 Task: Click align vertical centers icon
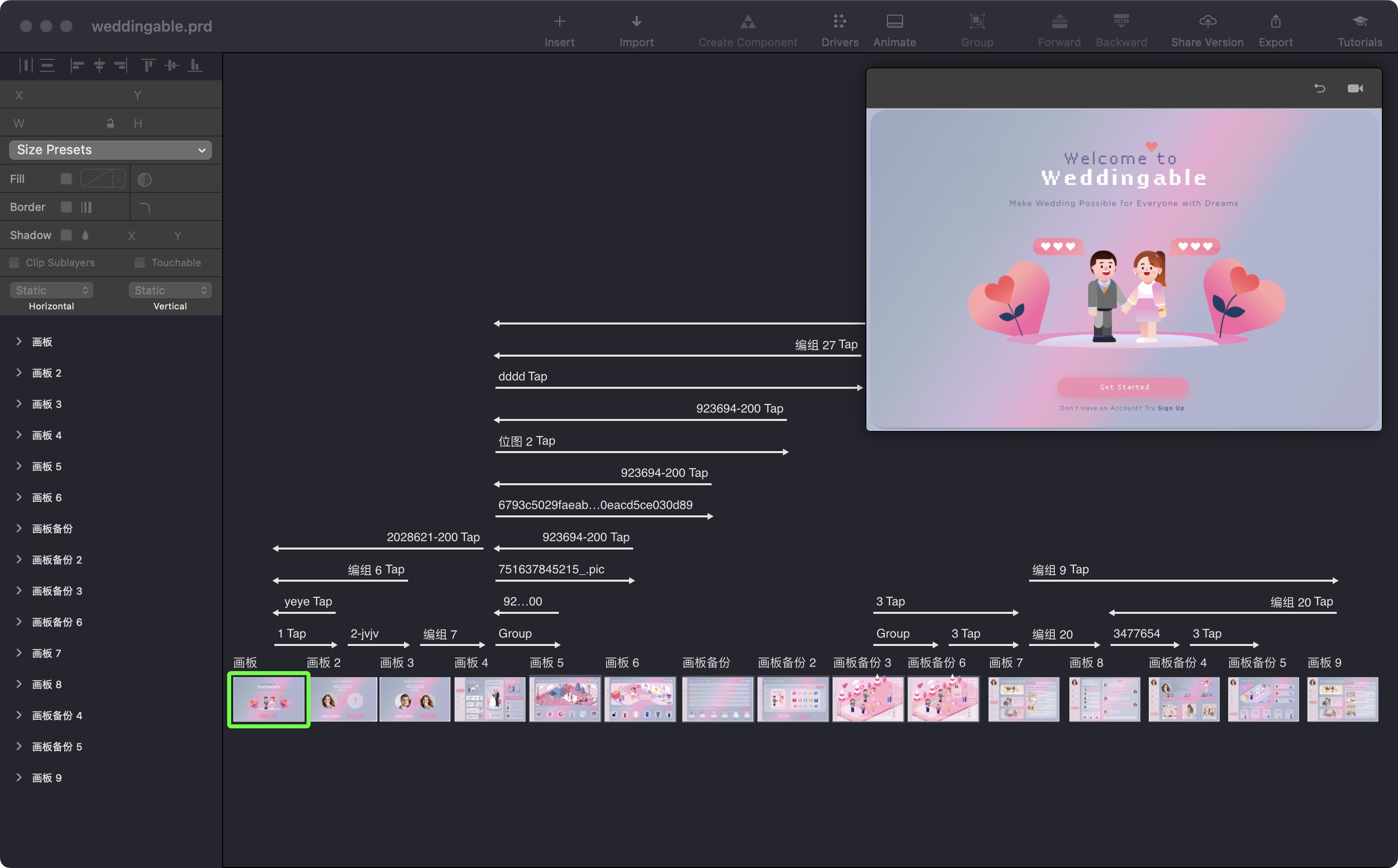[171, 65]
